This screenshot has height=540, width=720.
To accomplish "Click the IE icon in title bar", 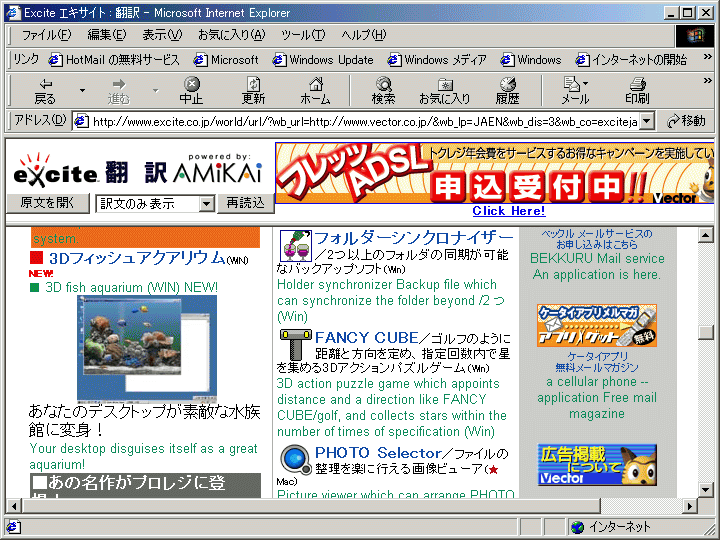I will pyautogui.click(x=13, y=12).
